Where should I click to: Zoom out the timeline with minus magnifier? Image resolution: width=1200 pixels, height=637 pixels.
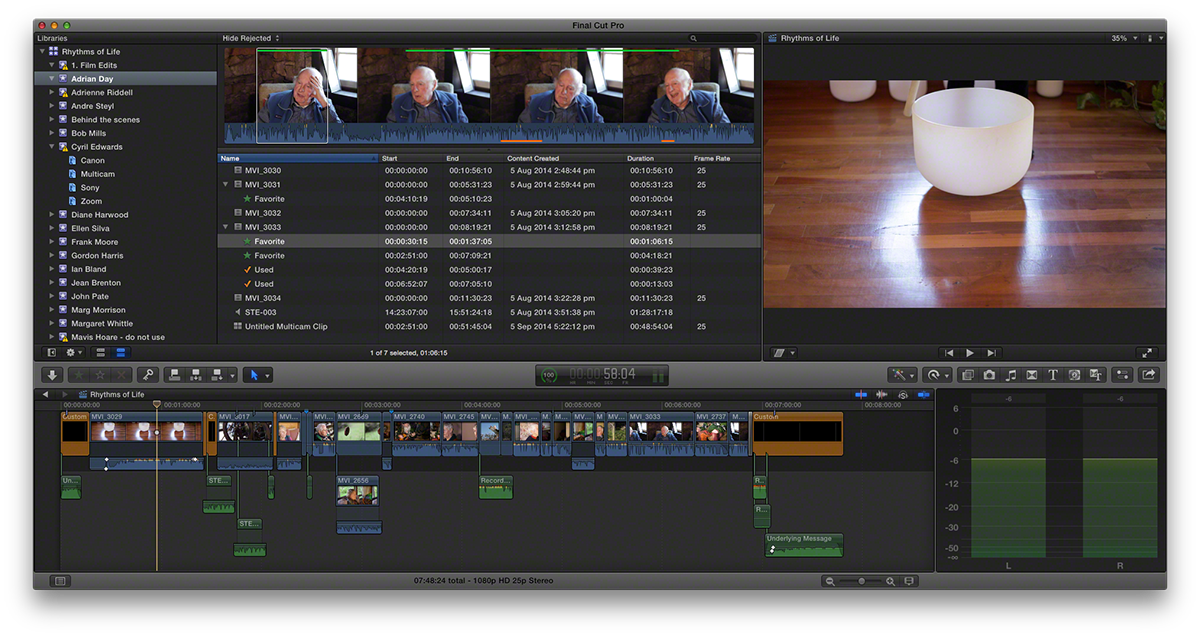[830, 581]
